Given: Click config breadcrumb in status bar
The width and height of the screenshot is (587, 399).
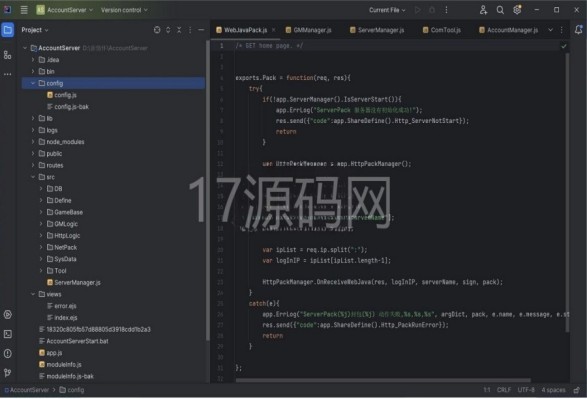Looking at the screenshot, I should click(72, 390).
